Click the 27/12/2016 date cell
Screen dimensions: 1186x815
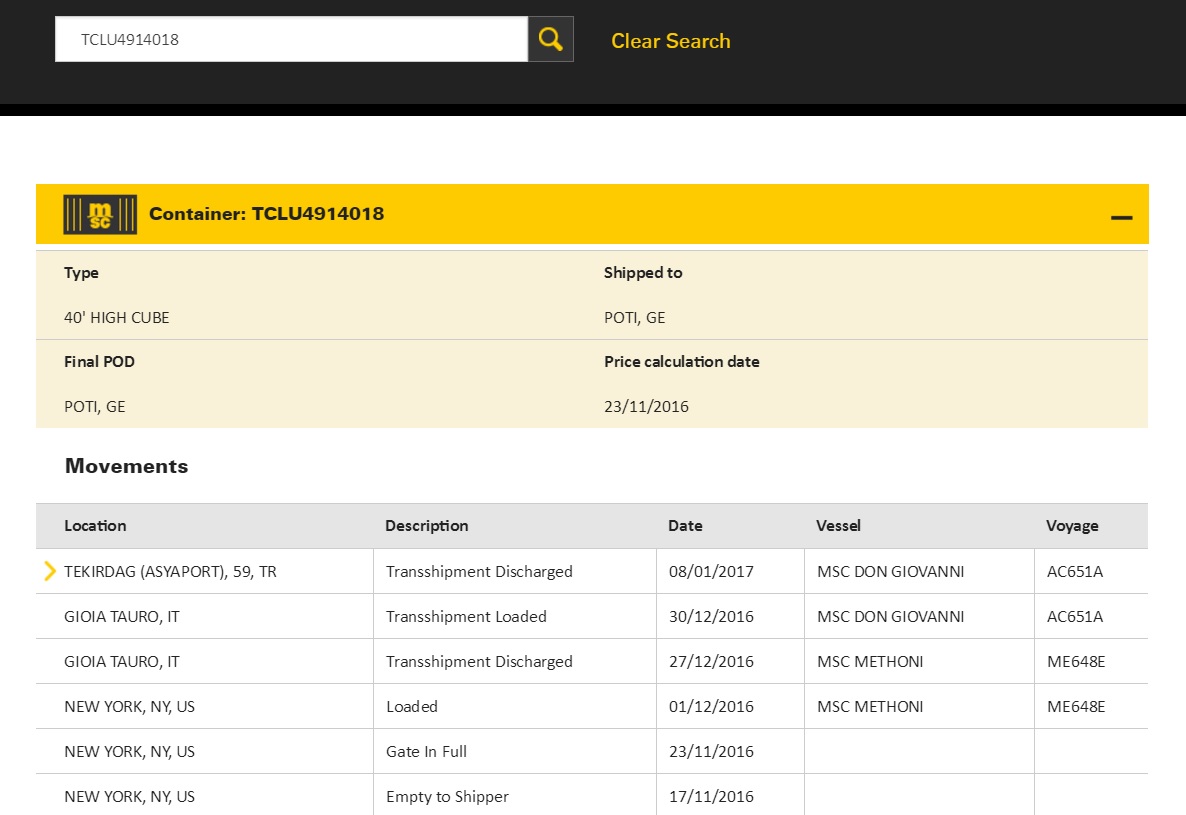[x=711, y=662]
